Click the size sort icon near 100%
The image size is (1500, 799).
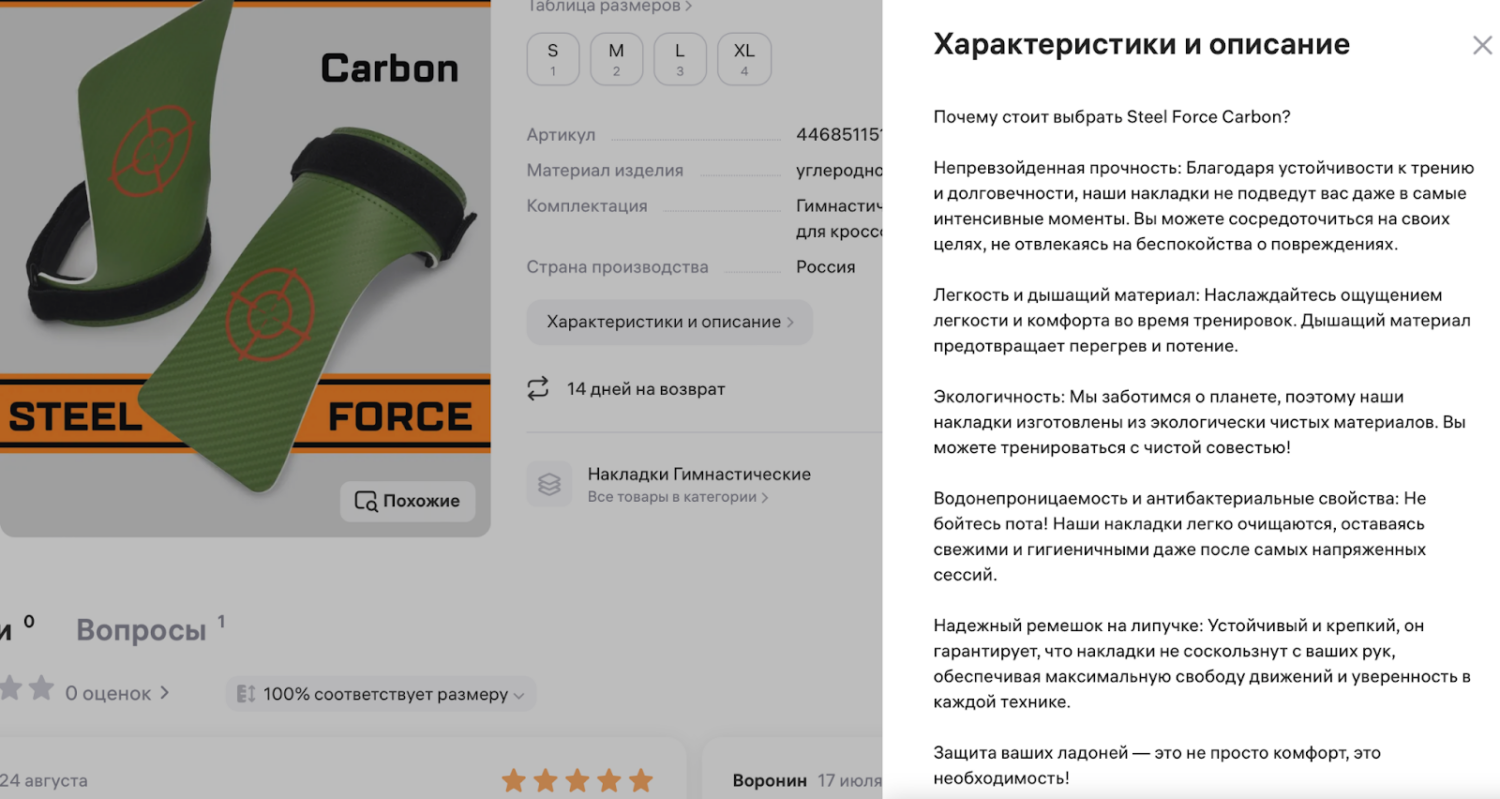[x=246, y=694]
